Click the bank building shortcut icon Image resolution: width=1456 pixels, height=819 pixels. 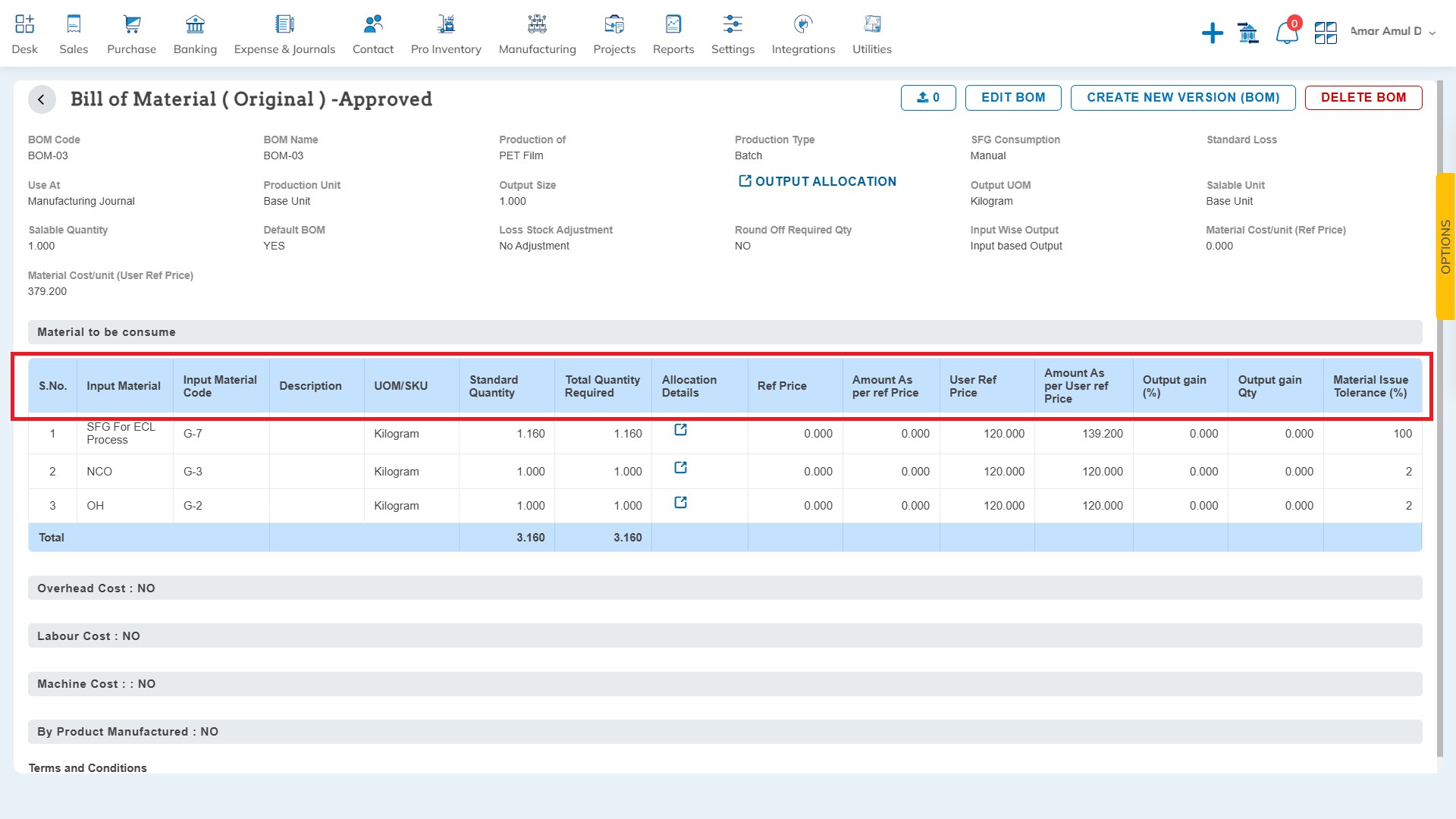coord(1248,33)
